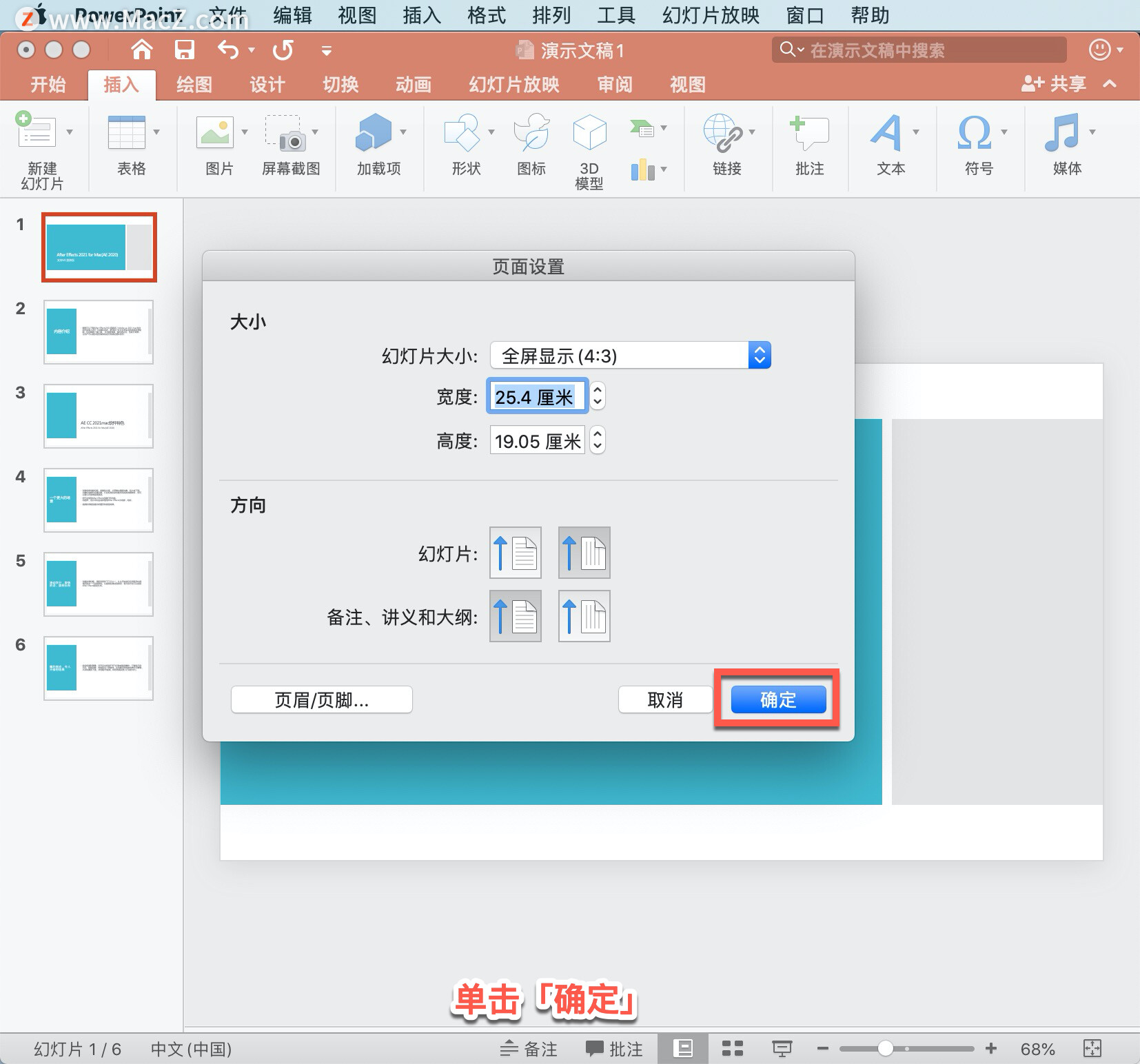
Task: Open the feedback smiley icon
Action: click(x=1099, y=50)
